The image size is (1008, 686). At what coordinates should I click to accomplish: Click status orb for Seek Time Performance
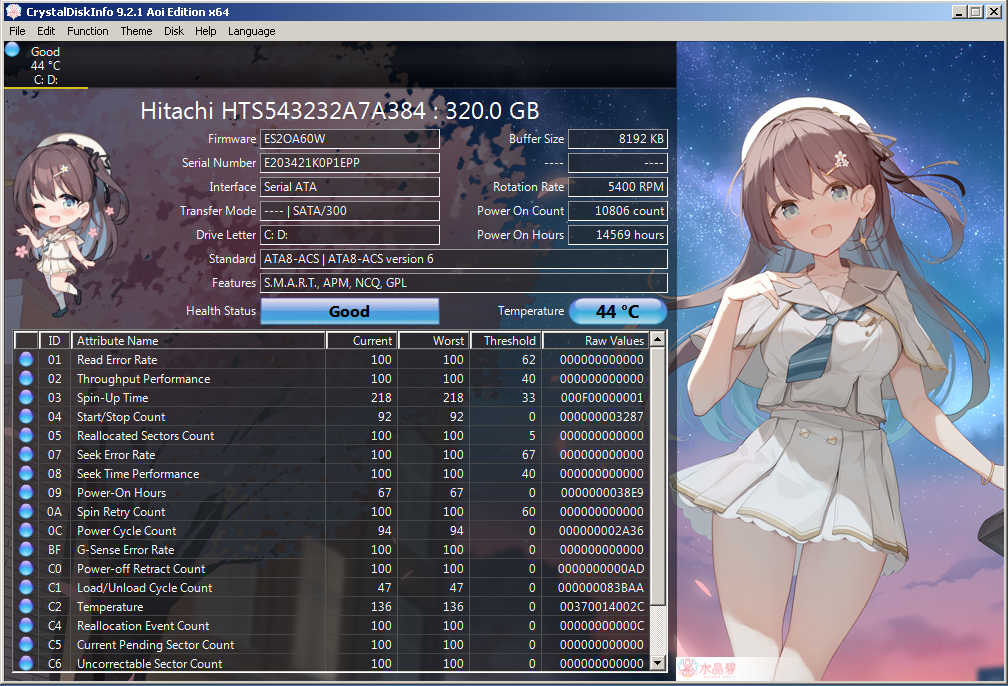(x=26, y=473)
